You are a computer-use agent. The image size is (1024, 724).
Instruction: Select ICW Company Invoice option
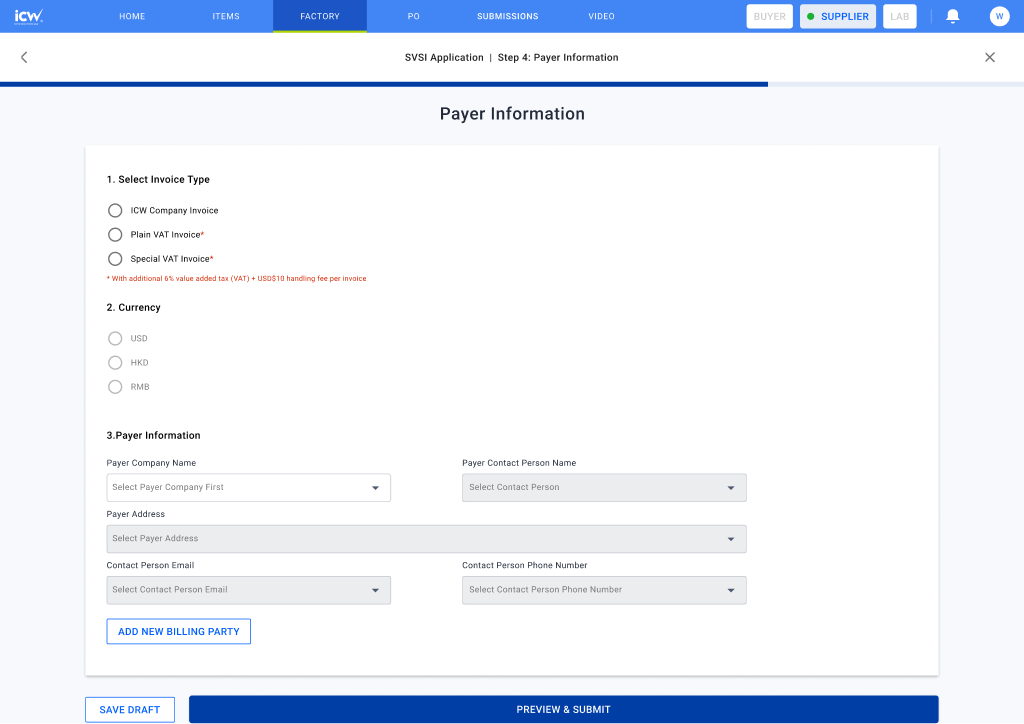pos(115,210)
